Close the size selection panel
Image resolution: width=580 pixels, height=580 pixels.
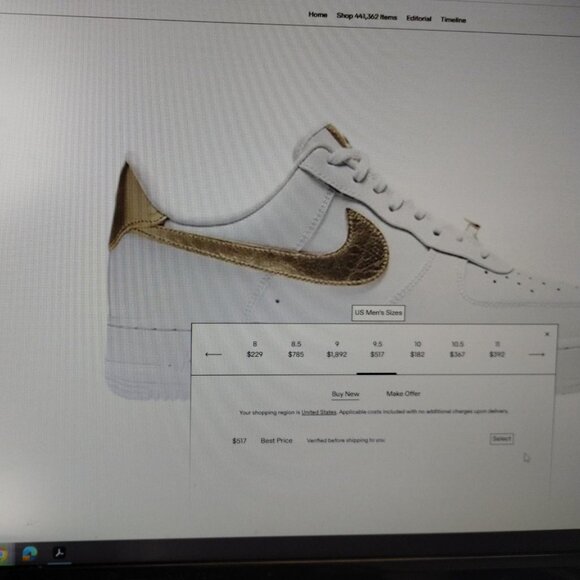click(x=547, y=334)
